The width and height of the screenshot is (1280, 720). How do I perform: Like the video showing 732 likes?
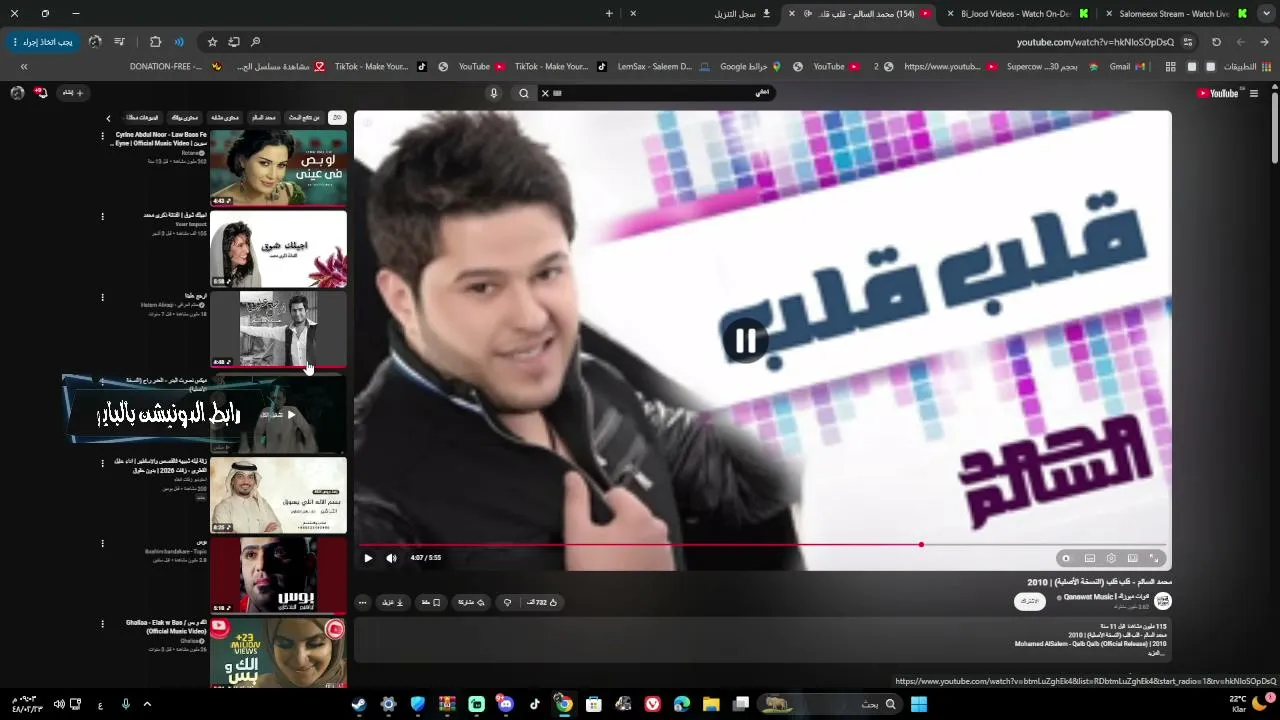point(543,602)
